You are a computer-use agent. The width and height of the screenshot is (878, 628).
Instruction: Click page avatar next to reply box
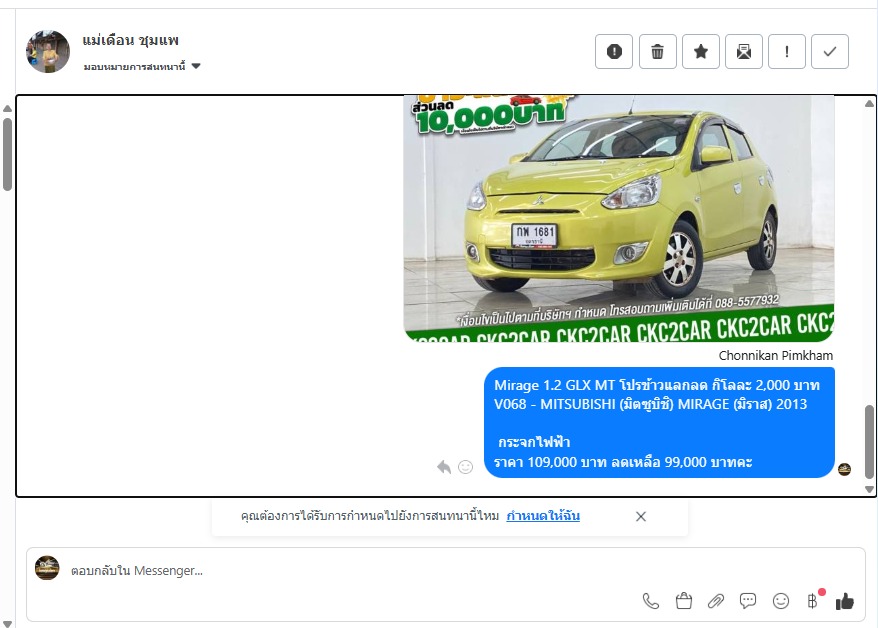point(47,568)
